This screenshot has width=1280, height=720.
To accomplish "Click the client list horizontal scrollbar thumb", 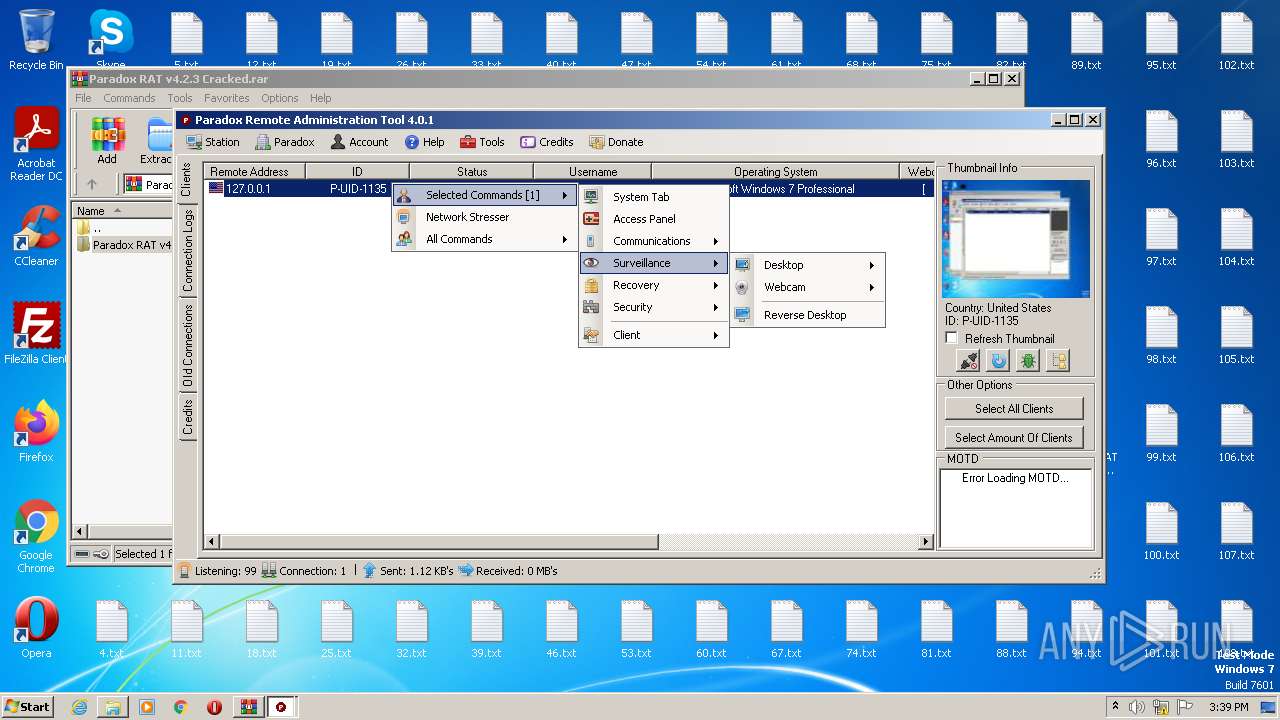I will click(x=438, y=542).
